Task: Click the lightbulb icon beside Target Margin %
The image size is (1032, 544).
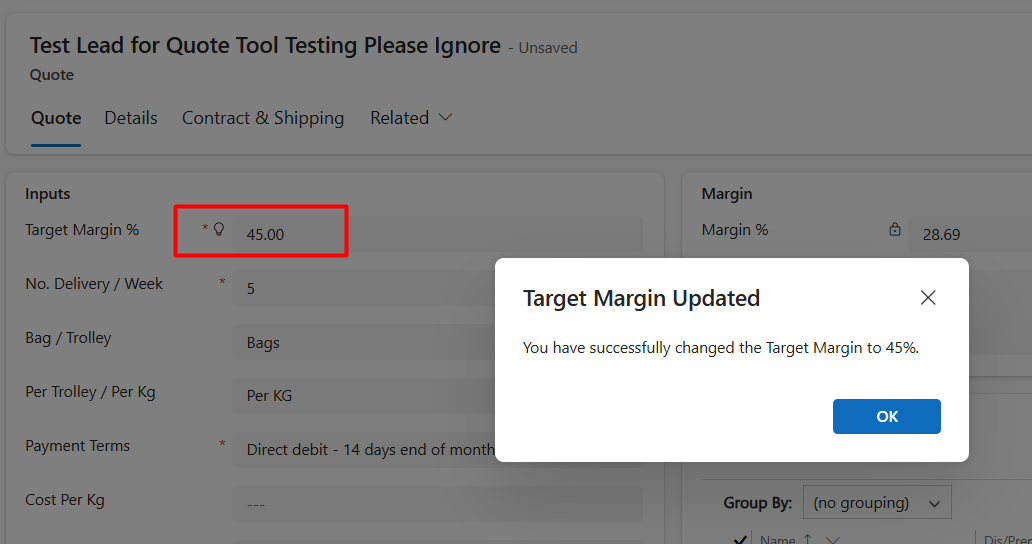Action: [x=219, y=229]
